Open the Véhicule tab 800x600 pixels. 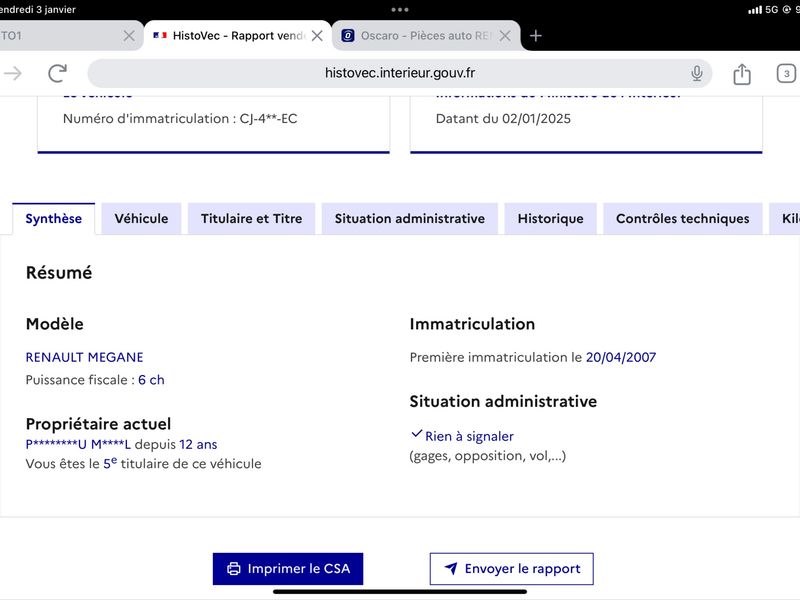[141, 218]
